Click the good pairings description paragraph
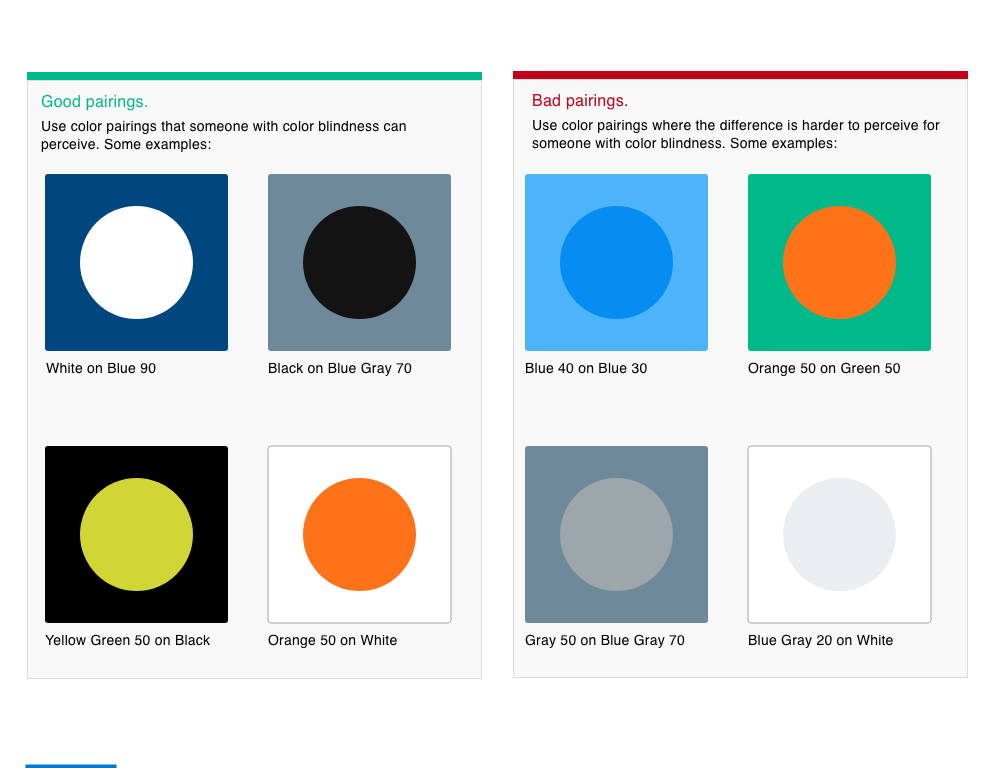Viewport: 992px width, 768px height. coord(224,135)
